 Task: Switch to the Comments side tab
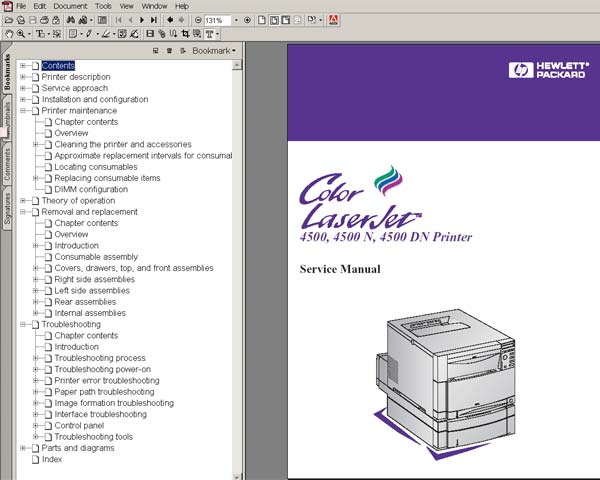click(x=7, y=165)
